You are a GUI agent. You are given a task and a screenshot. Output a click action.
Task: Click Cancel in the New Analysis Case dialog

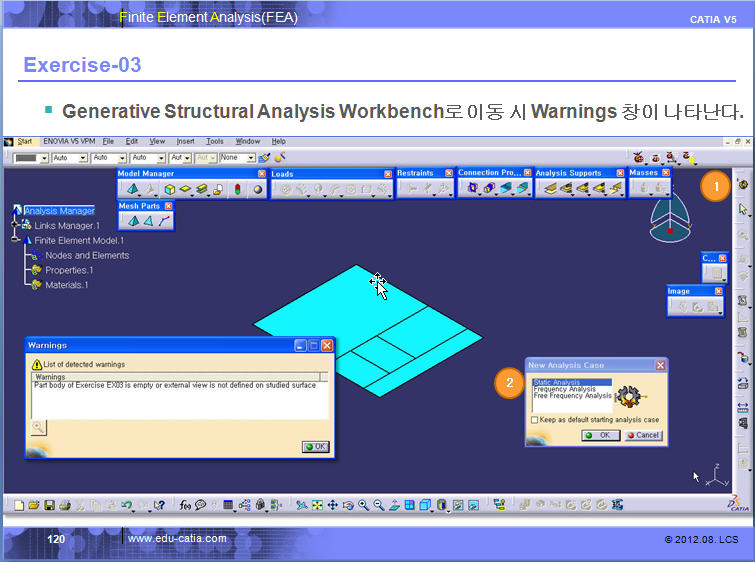(x=643, y=435)
